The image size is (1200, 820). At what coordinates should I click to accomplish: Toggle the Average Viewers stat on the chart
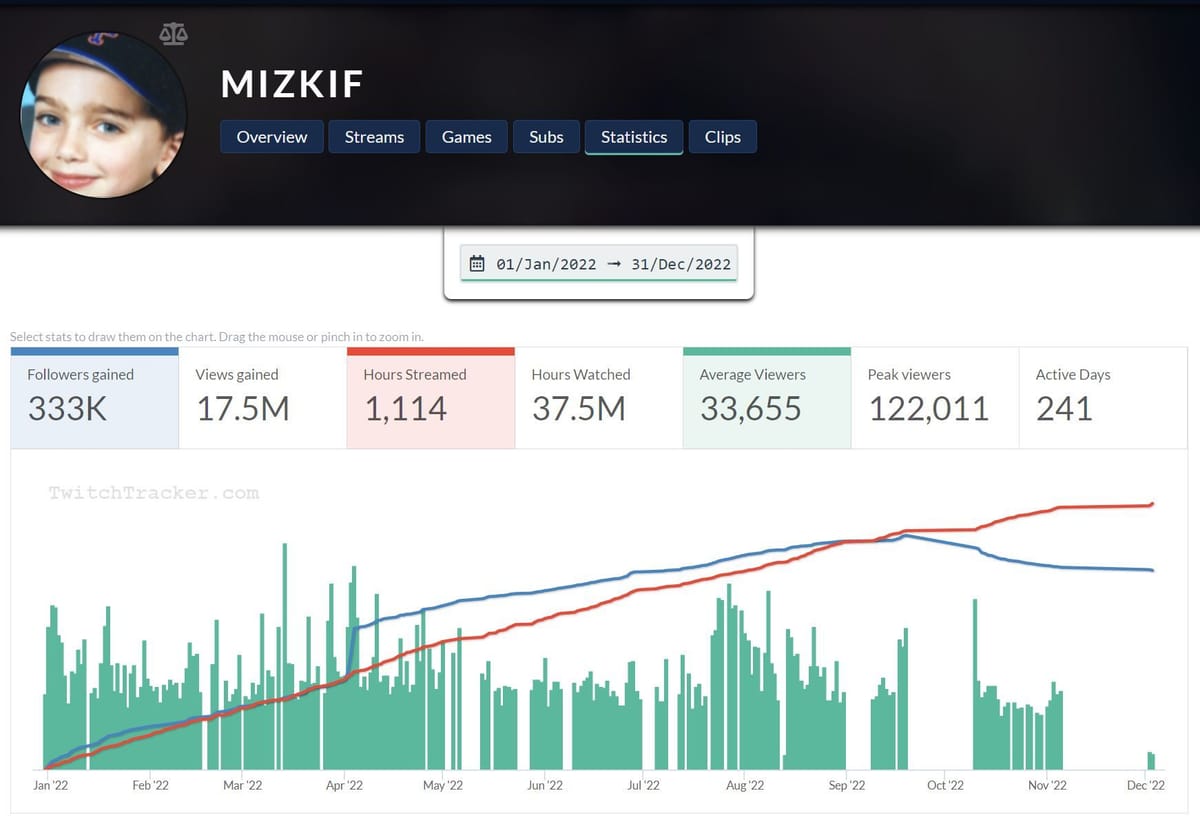[x=766, y=398]
